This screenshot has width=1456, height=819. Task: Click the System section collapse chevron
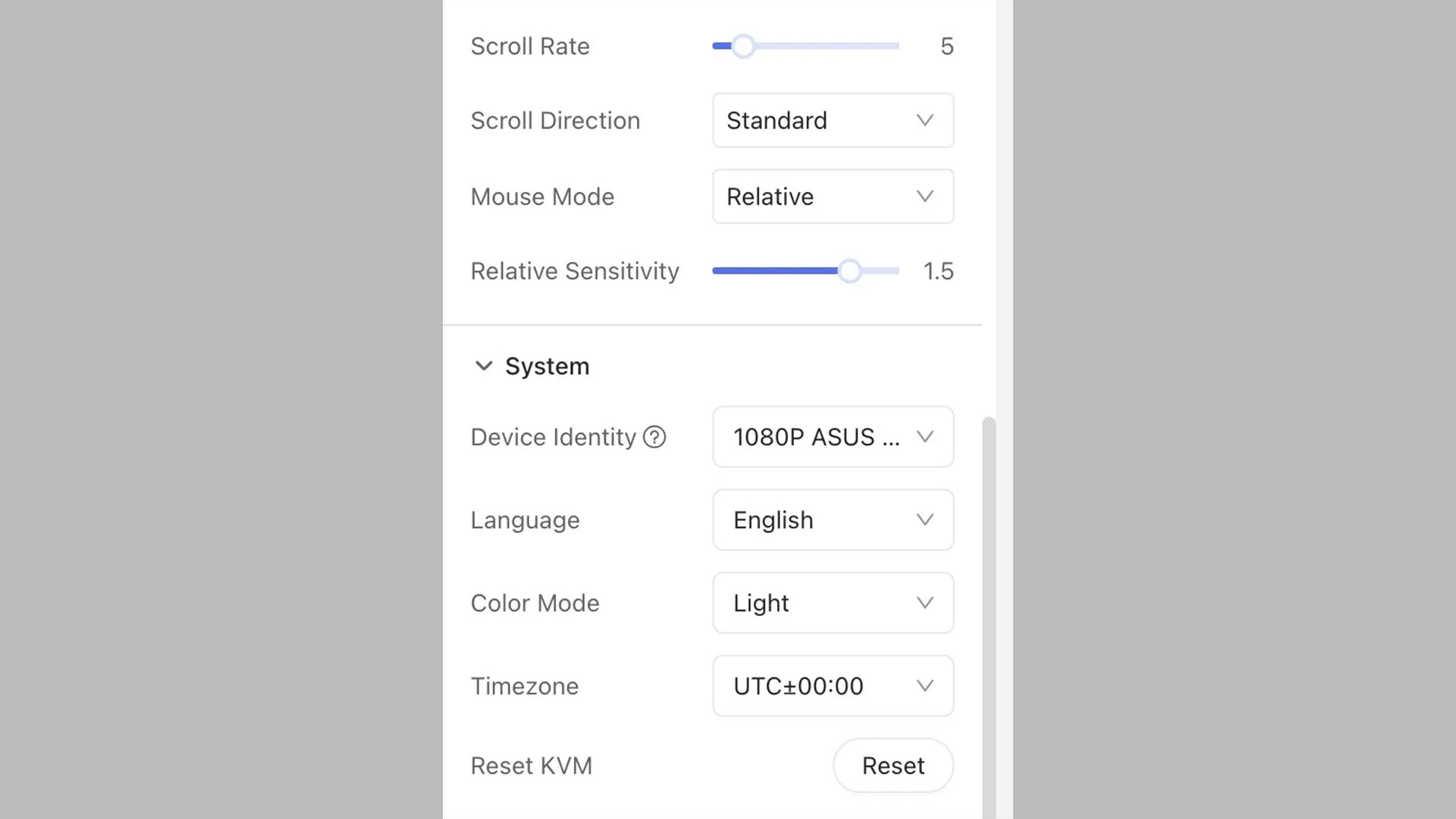coord(484,366)
